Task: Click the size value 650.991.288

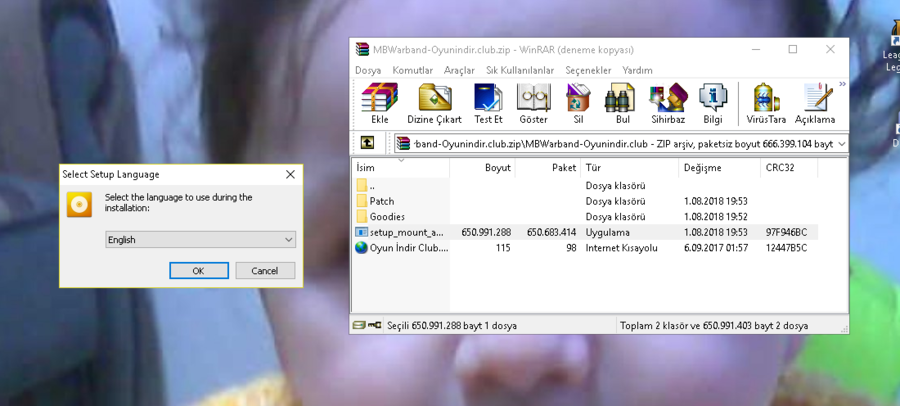Action: tap(486, 233)
